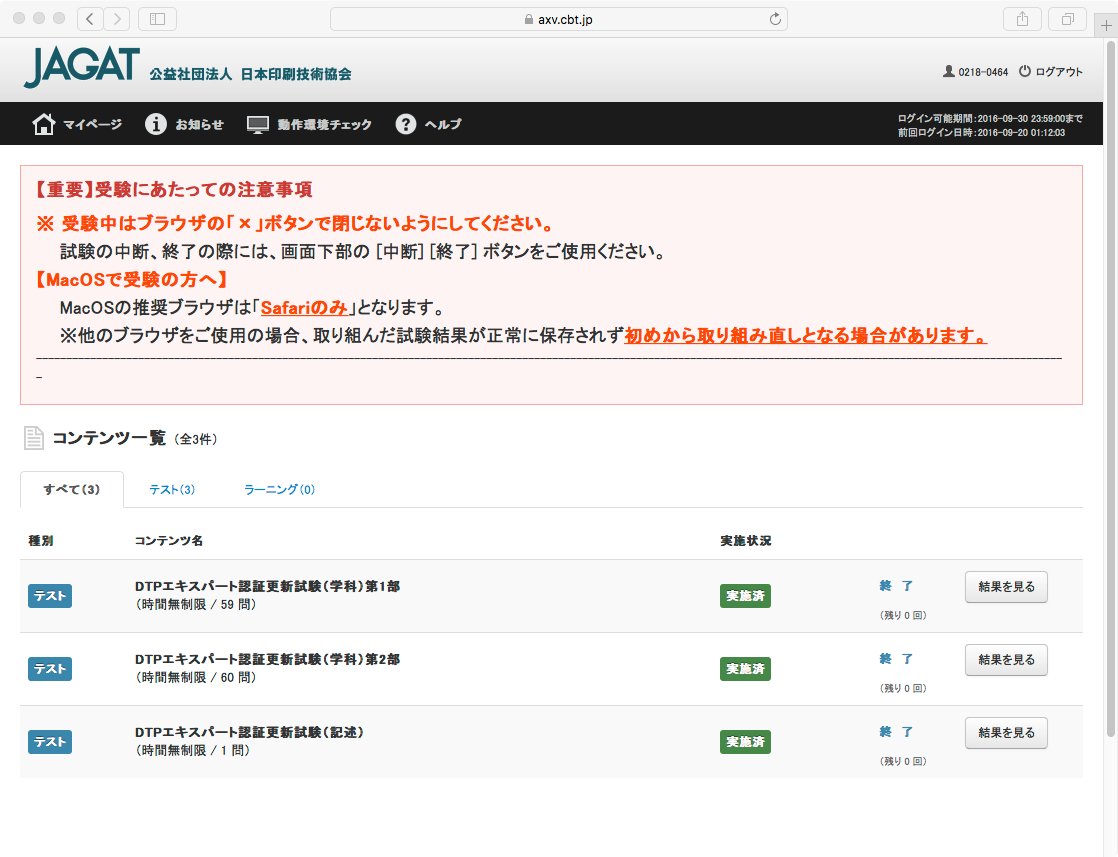Click the underlined 初めから取り組み直しとなる場合があります text
This screenshot has height=857, width=1118.
tap(806, 336)
